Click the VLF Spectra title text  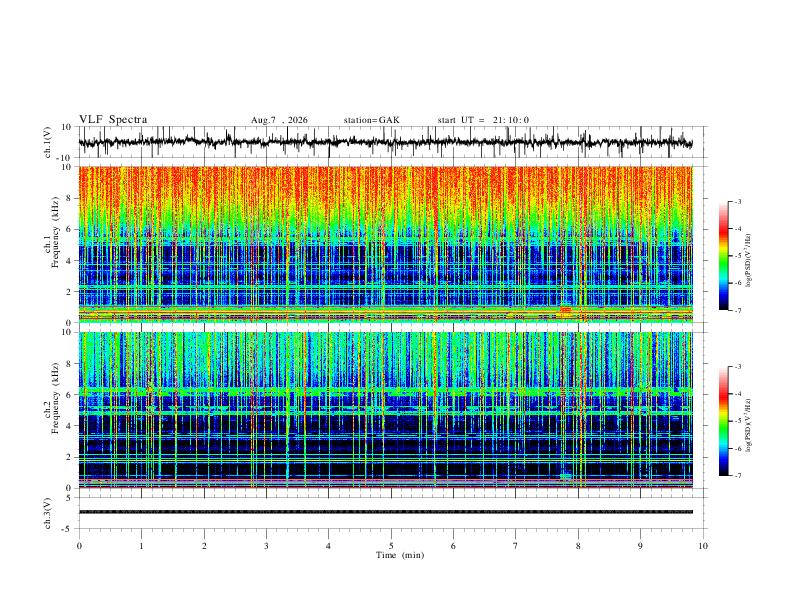coord(113,120)
